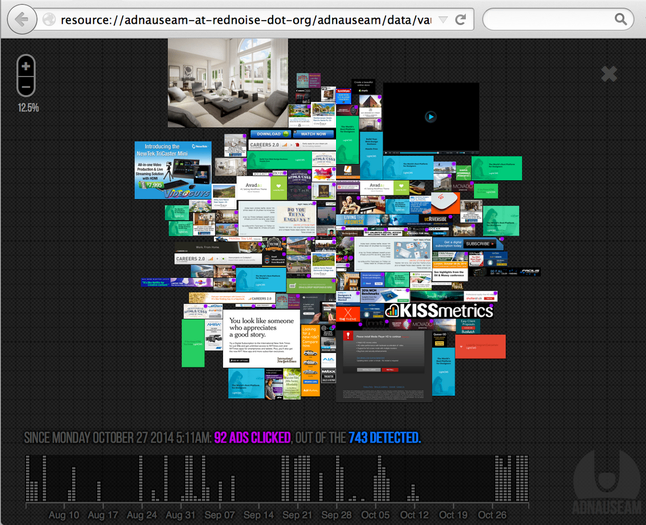This screenshot has width=646, height=525.
Task: Click the '743 DETECTED' text
Action: 384,438
